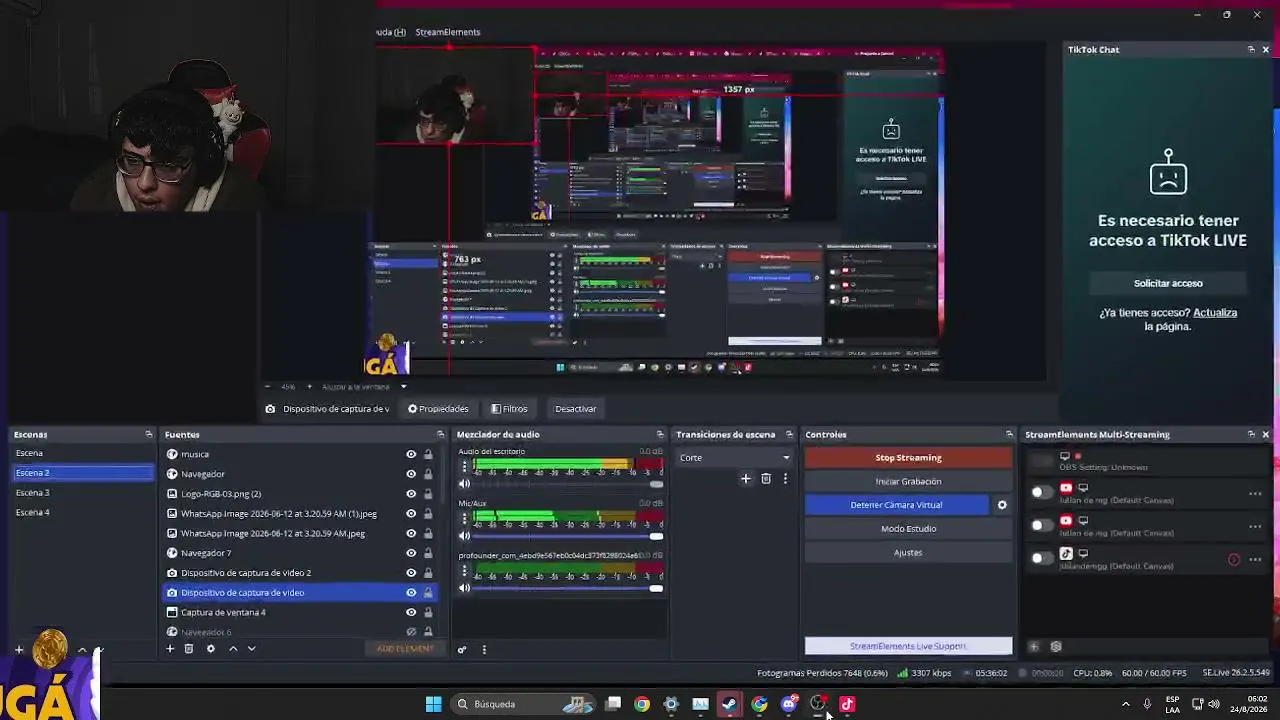Expand hidden system tray icons chevron
The image size is (1280, 720).
point(1125,704)
